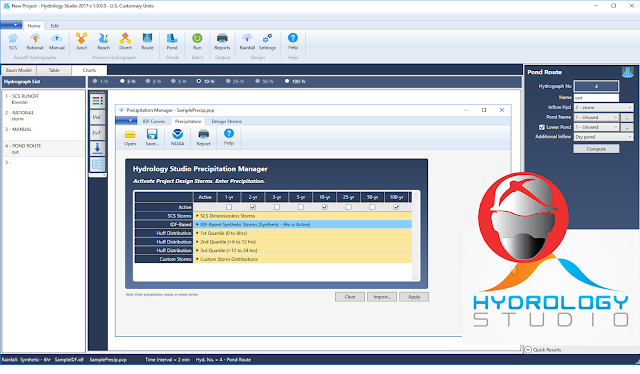Viewport: 640px width, 374px height.
Task: Click the Vol chart side button
Action: point(97,117)
